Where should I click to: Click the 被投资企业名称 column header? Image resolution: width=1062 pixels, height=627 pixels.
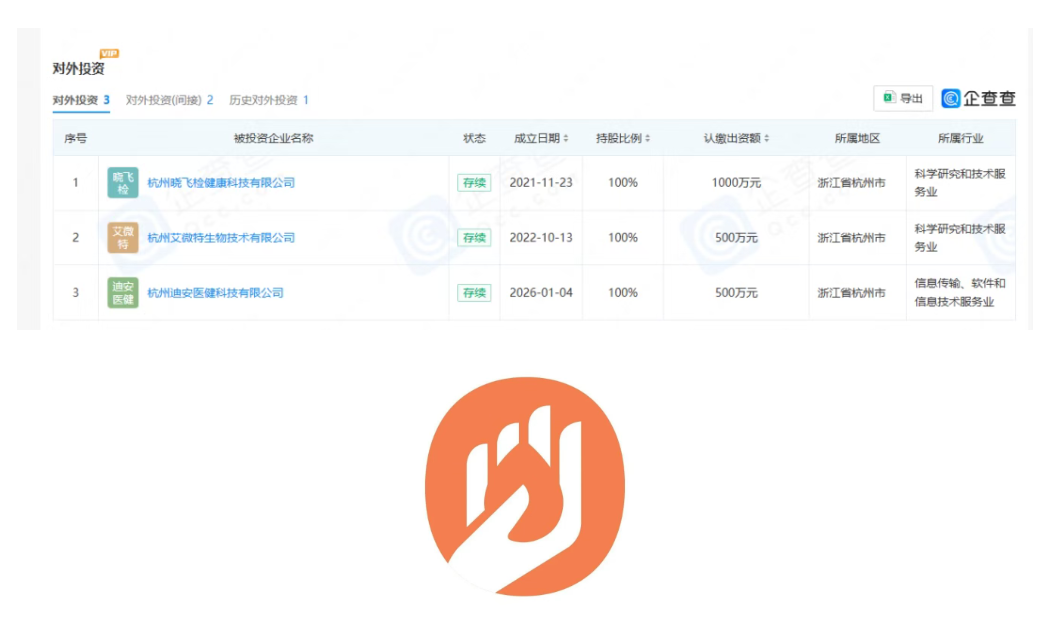coord(273,138)
